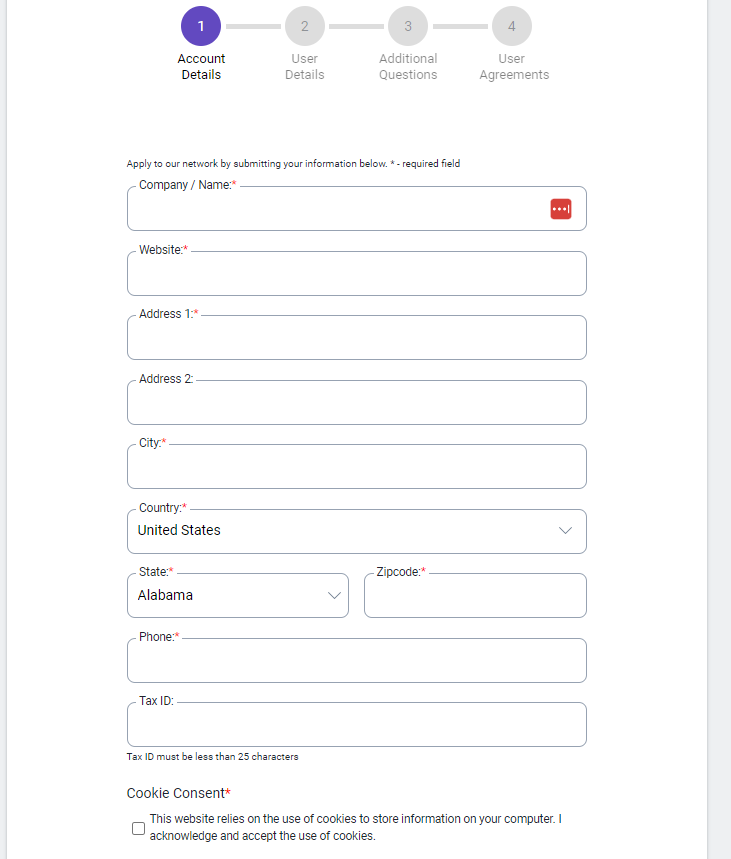Screen dimensions: 731x859
Task: Select the User Agreements step label
Action: click(514, 66)
